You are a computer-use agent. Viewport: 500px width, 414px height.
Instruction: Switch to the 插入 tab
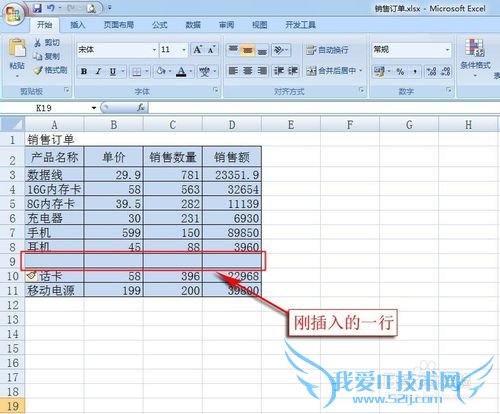[x=78, y=25]
